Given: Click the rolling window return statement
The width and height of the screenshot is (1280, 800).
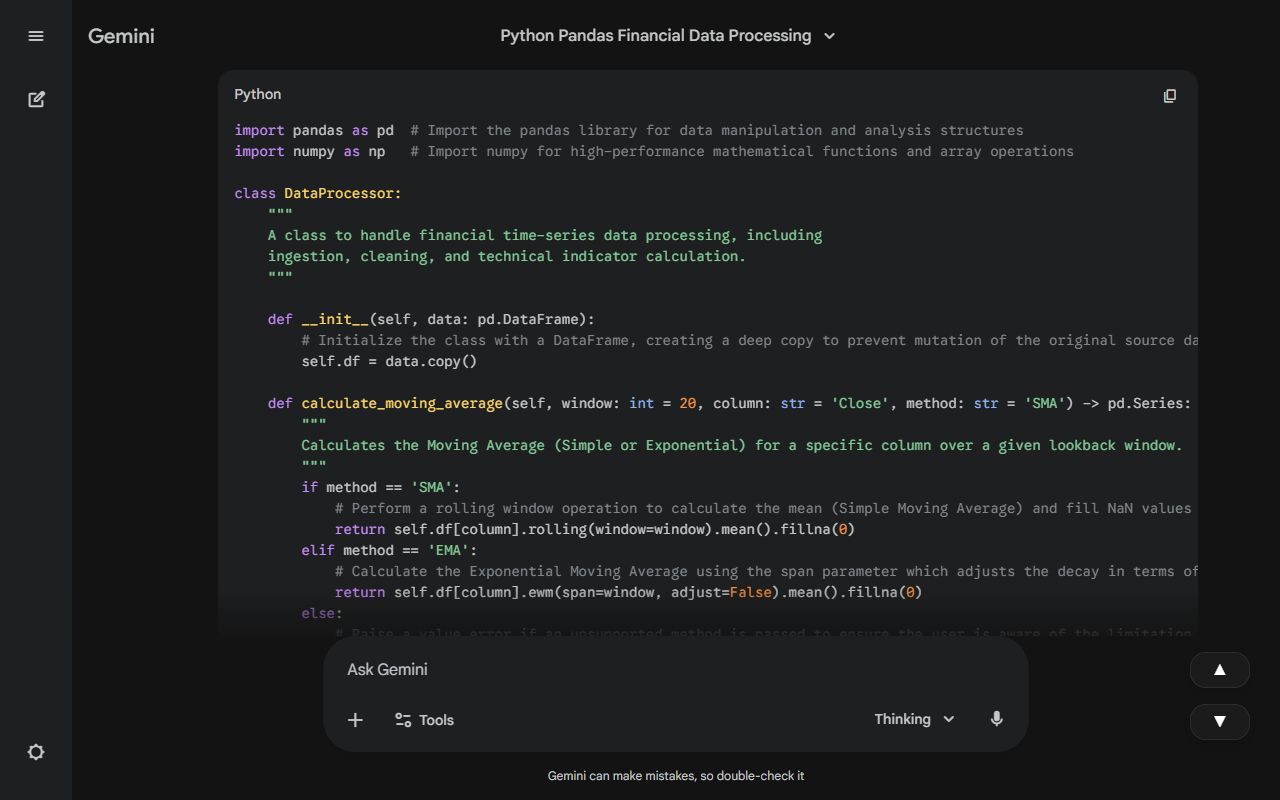Looking at the screenshot, I should tap(595, 529).
